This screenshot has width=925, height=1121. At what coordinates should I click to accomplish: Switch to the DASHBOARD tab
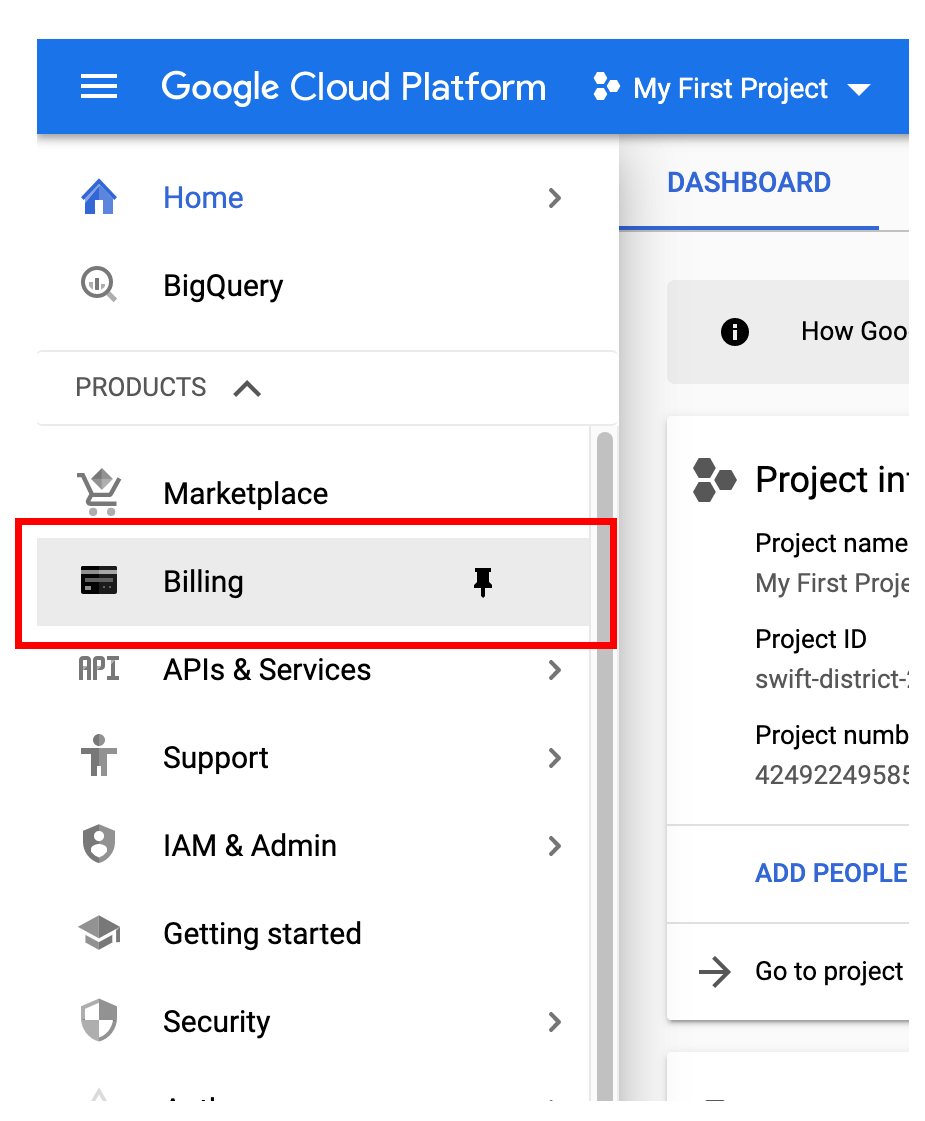tap(748, 182)
